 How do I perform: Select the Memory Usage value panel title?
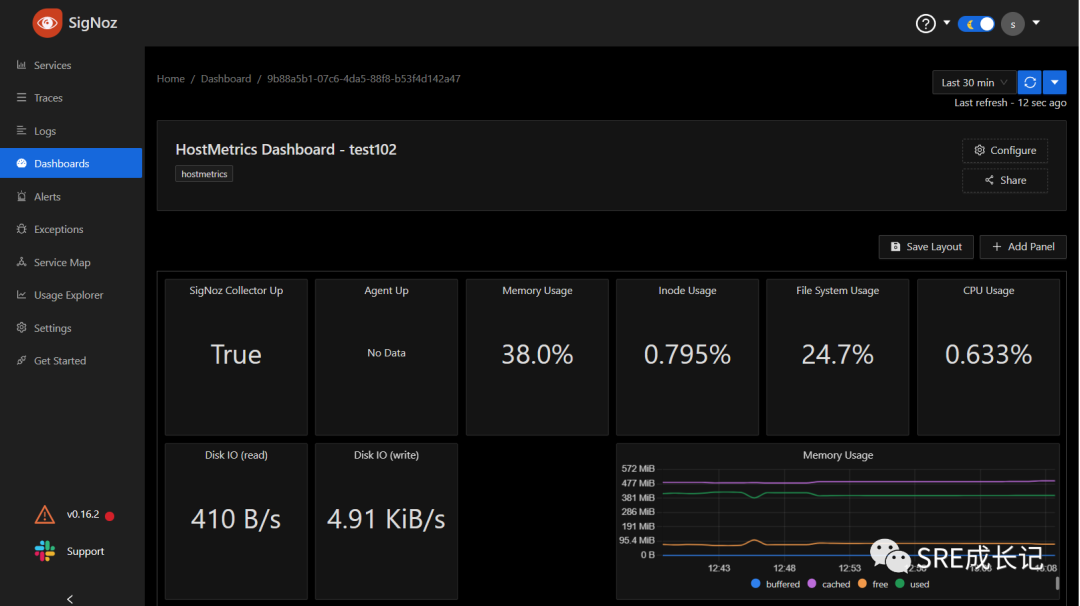(x=537, y=291)
